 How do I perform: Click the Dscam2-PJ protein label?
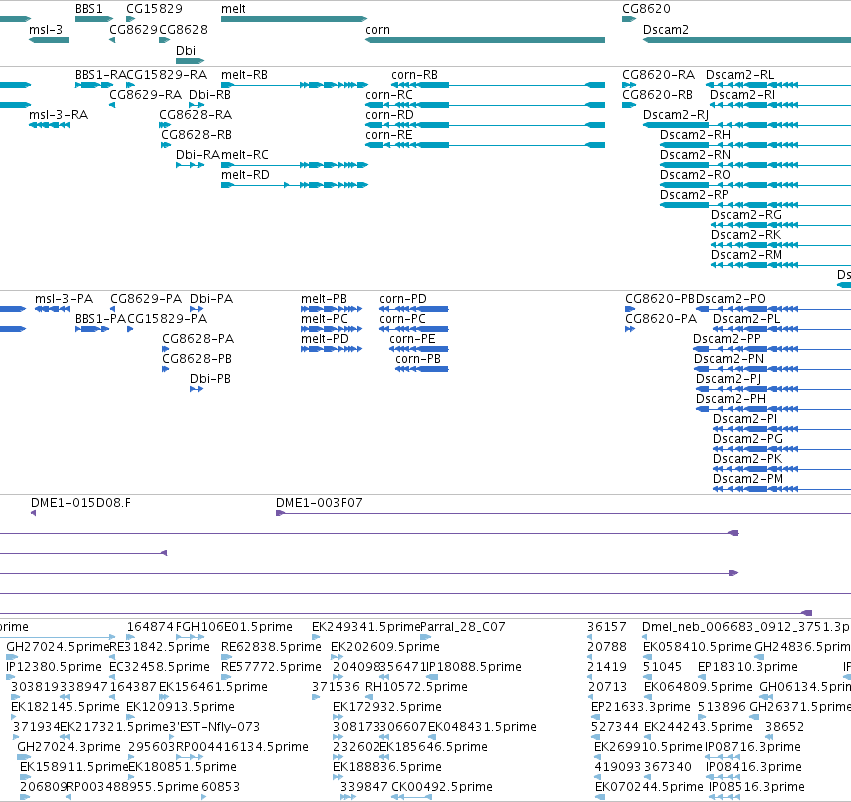(x=728, y=379)
